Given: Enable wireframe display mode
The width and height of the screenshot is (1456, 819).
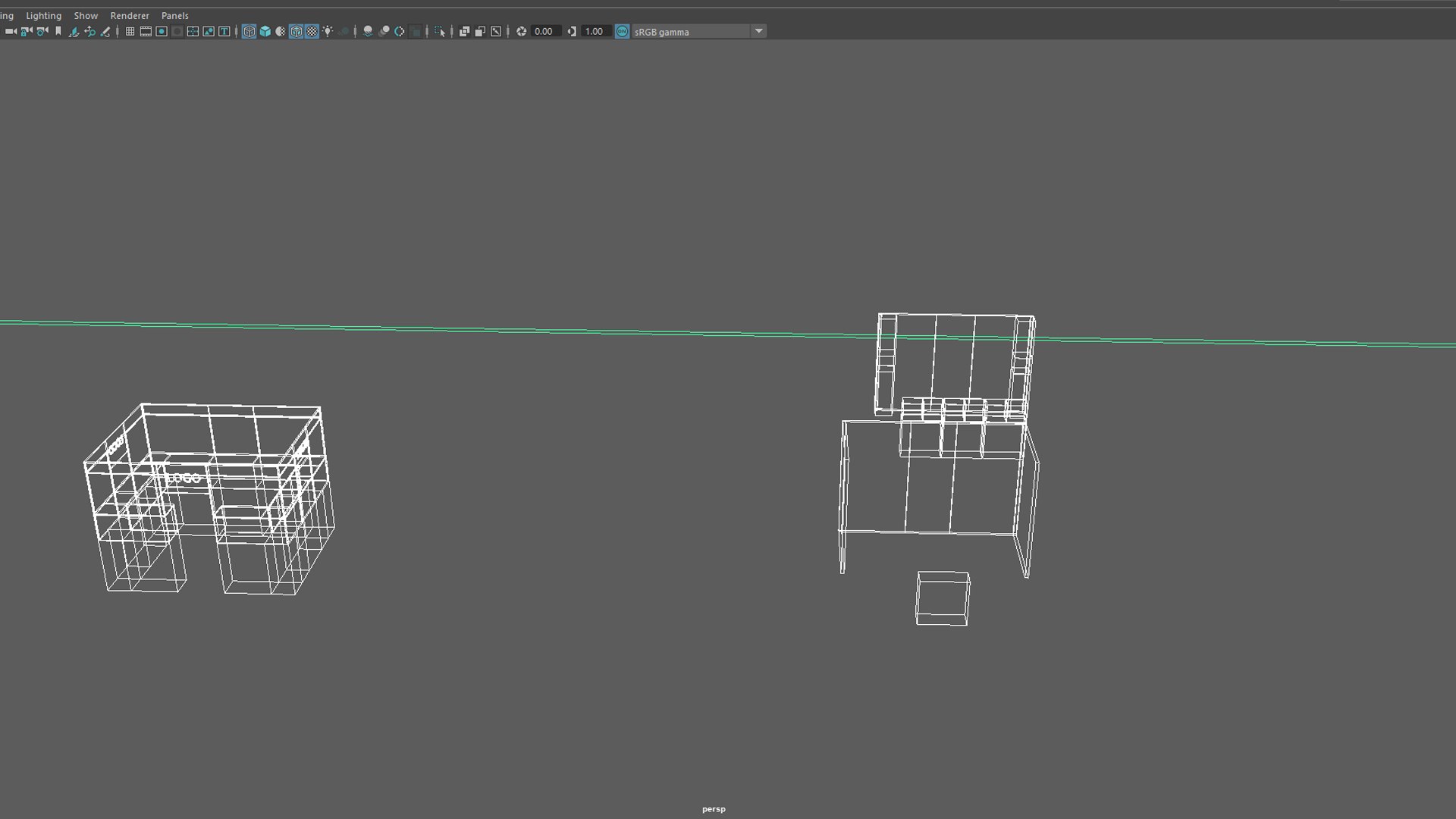Looking at the screenshot, I should tap(249, 31).
